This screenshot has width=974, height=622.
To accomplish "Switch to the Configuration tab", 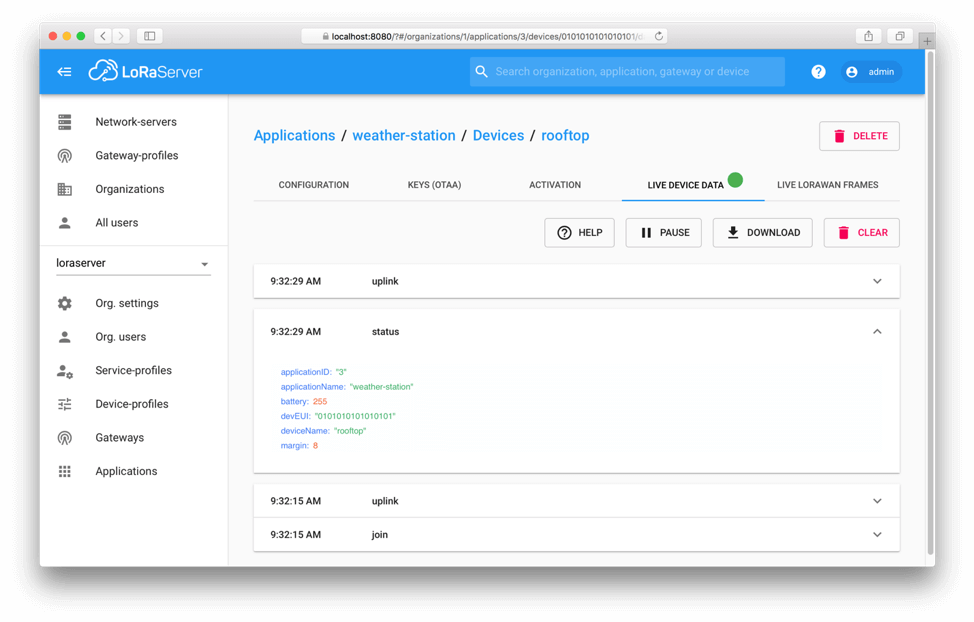I will pyautogui.click(x=314, y=185).
